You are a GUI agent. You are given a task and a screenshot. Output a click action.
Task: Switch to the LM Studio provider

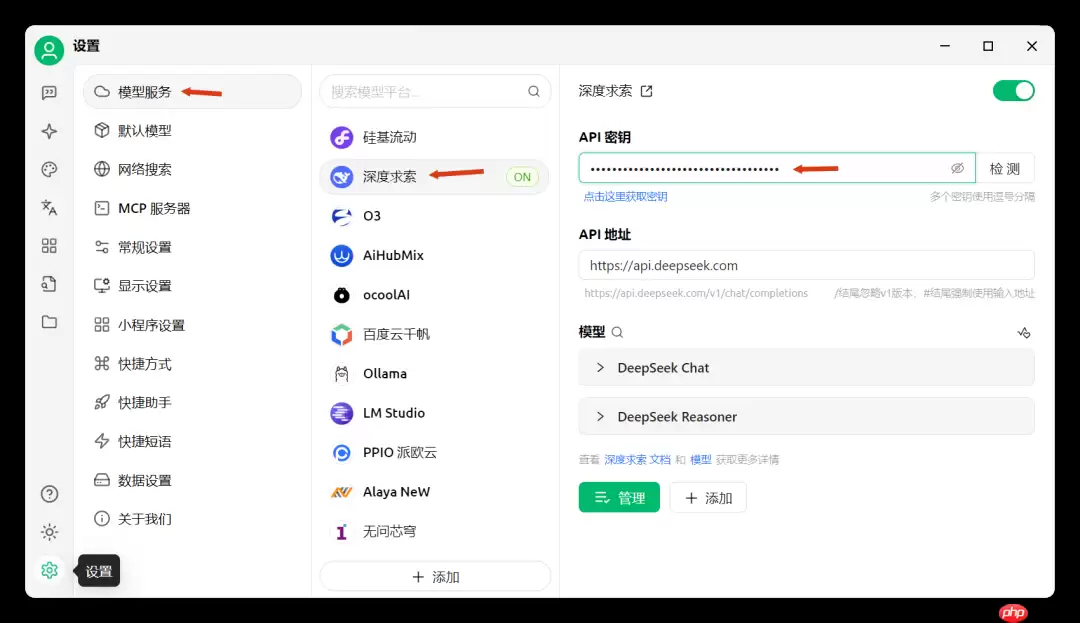click(435, 413)
